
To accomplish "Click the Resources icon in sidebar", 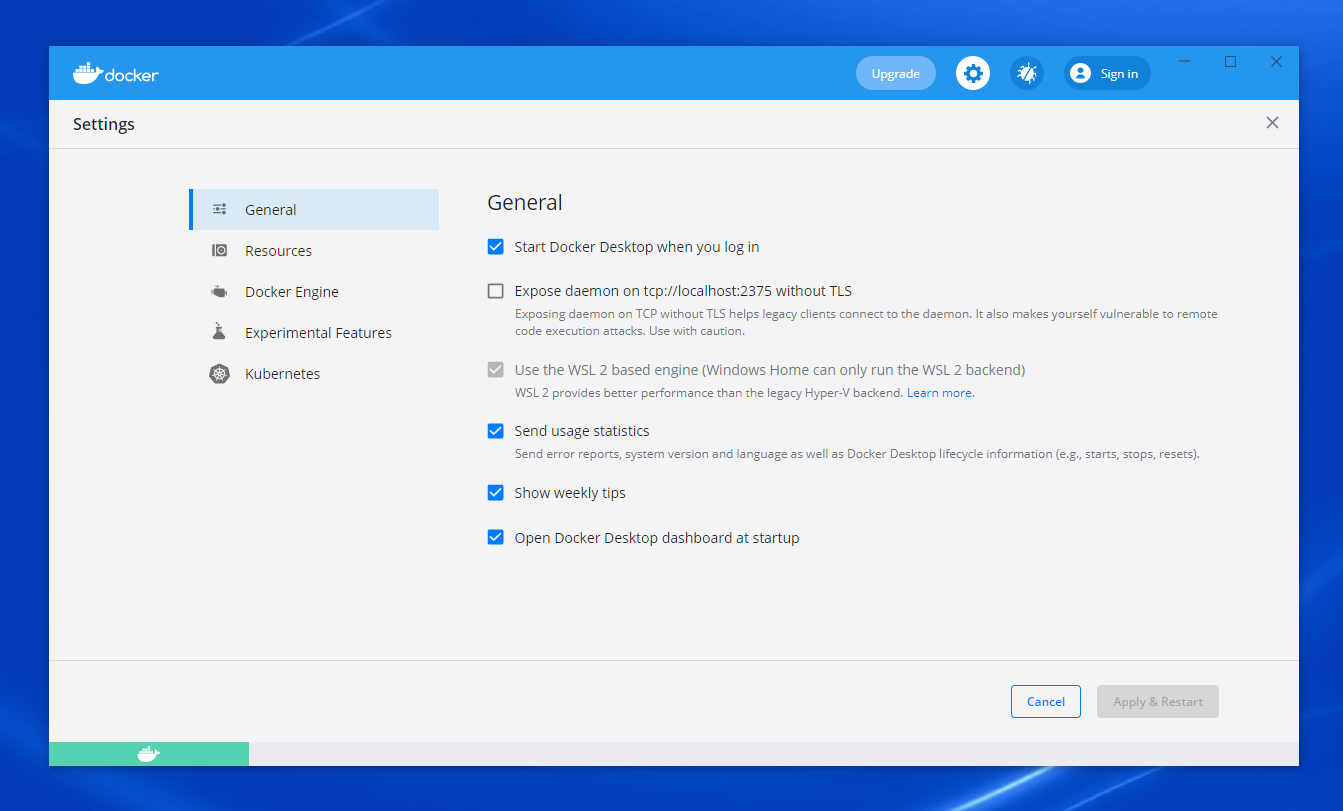I will [219, 251].
